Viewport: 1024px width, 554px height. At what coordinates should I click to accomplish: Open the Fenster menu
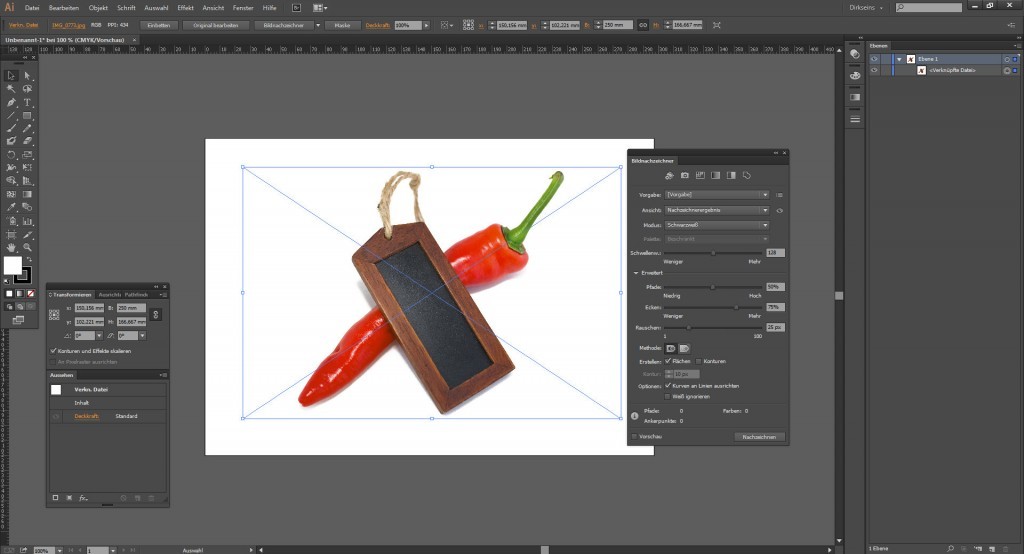coord(243,8)
